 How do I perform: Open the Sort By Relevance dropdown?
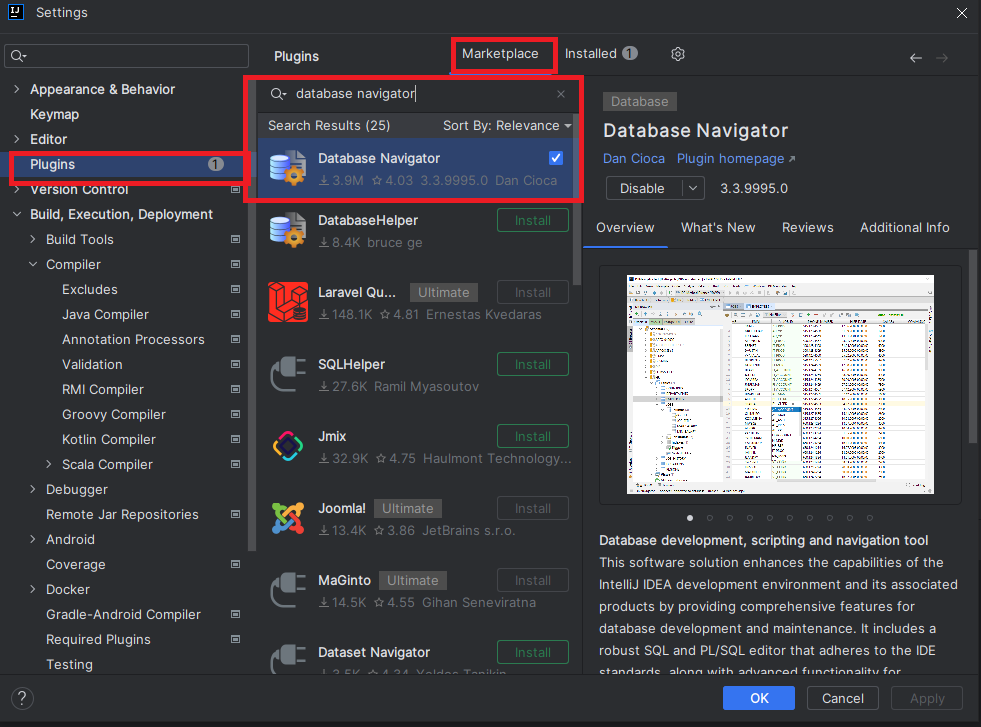(507, 126)
